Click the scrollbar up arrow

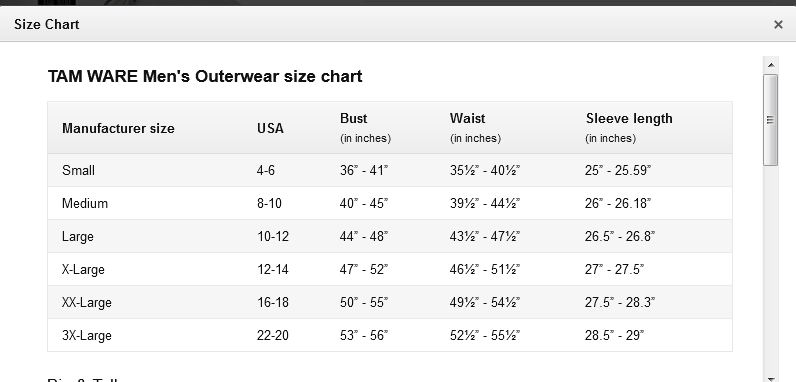(771, 65)
